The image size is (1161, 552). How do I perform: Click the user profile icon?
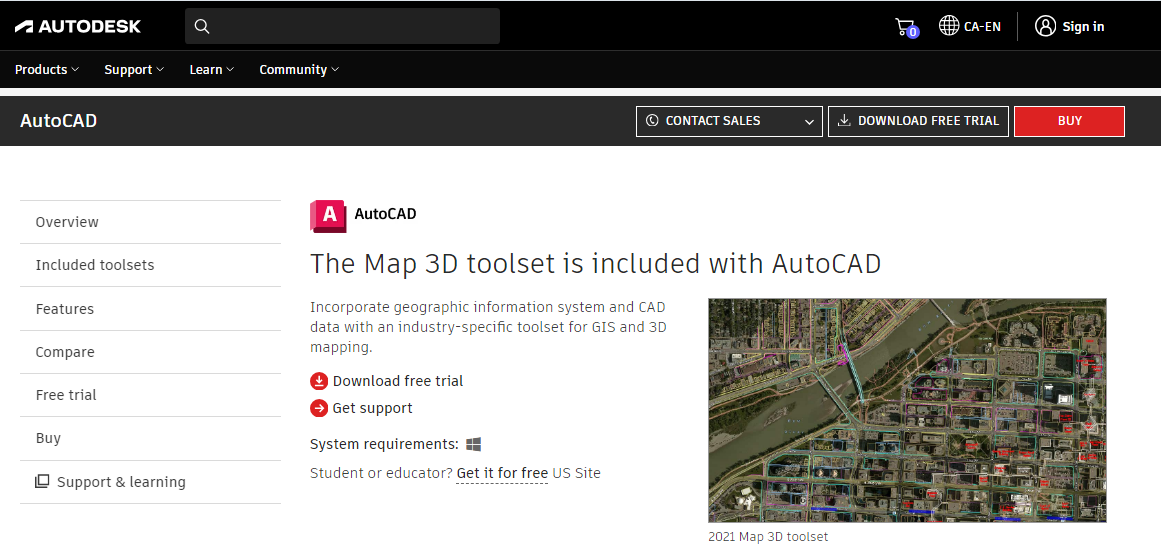click(1045, 26)
